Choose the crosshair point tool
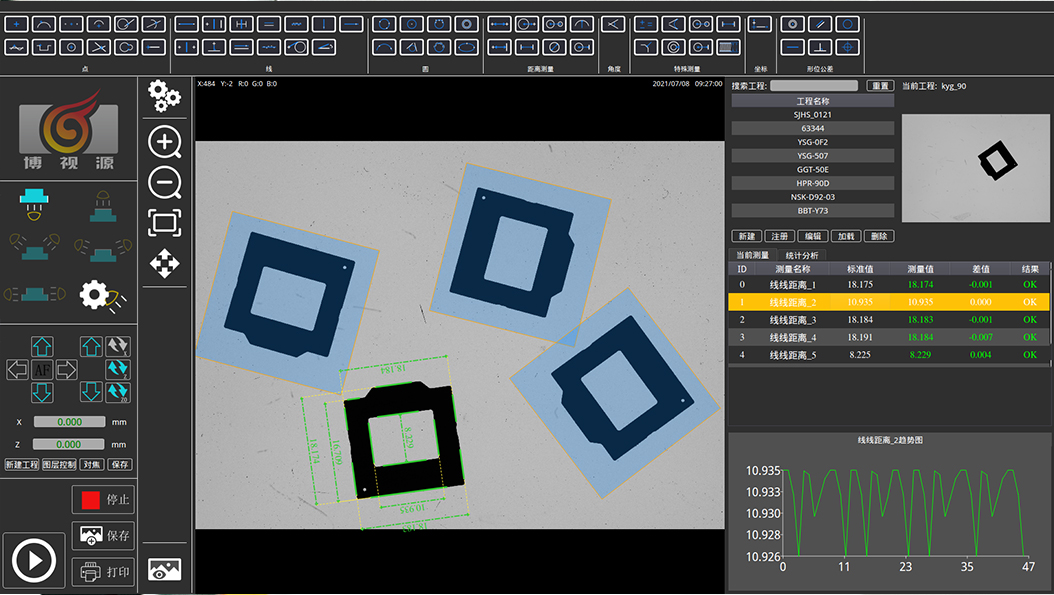The image size is (1054, 595). click(x=18, y=23)
